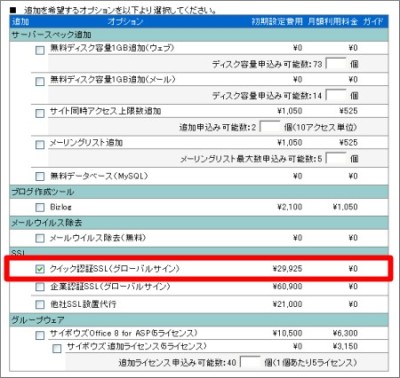Click the 初期設定費用 column header
Image resolution: width=400 pixels, height=378 pixels.
pyautogui.click(x=277, y=22)
